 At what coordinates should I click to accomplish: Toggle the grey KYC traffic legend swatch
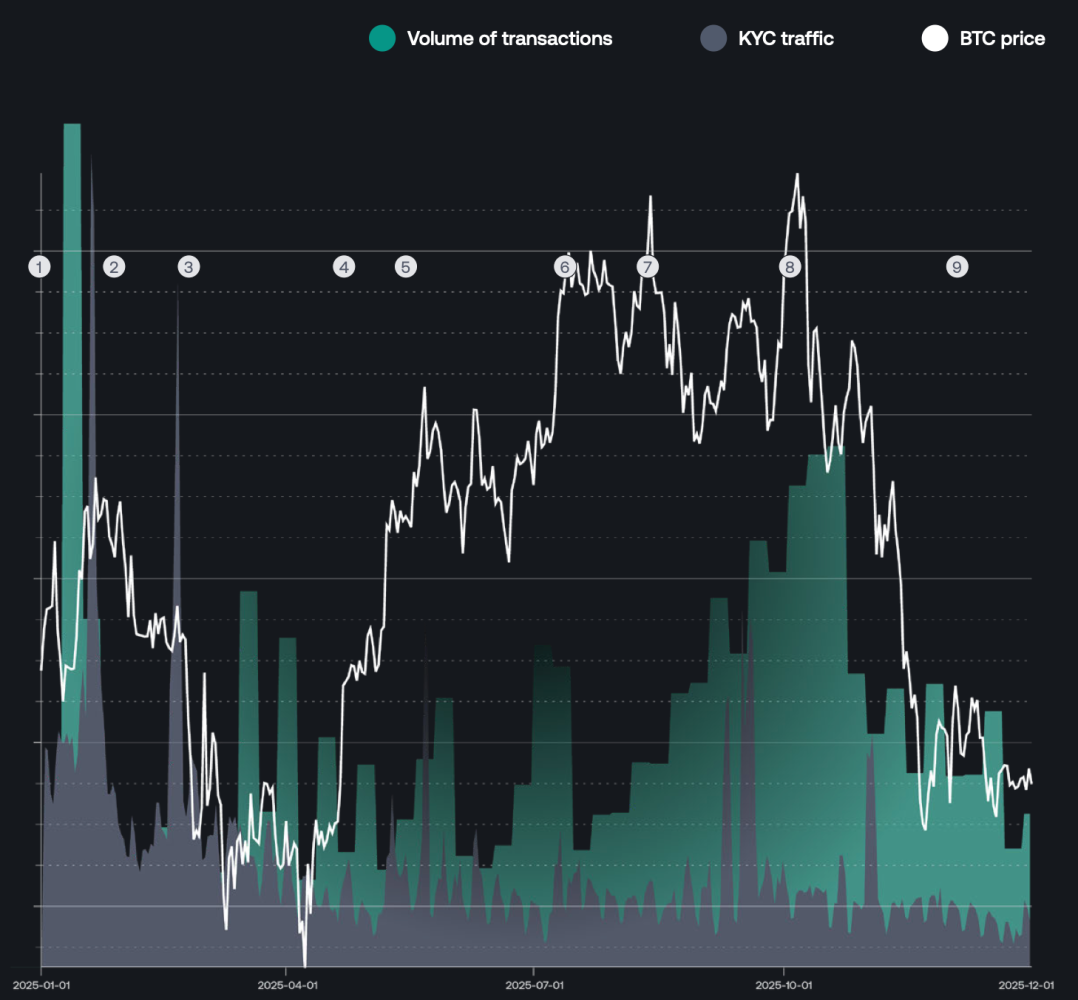pyautogui.click(x=714, y=38)
